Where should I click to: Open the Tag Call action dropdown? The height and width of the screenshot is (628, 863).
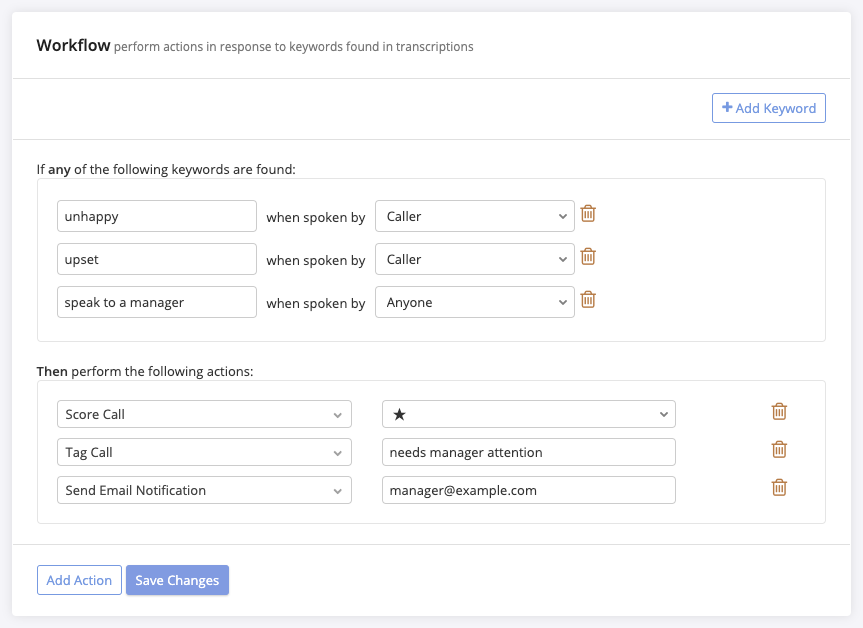coord(204,452)
